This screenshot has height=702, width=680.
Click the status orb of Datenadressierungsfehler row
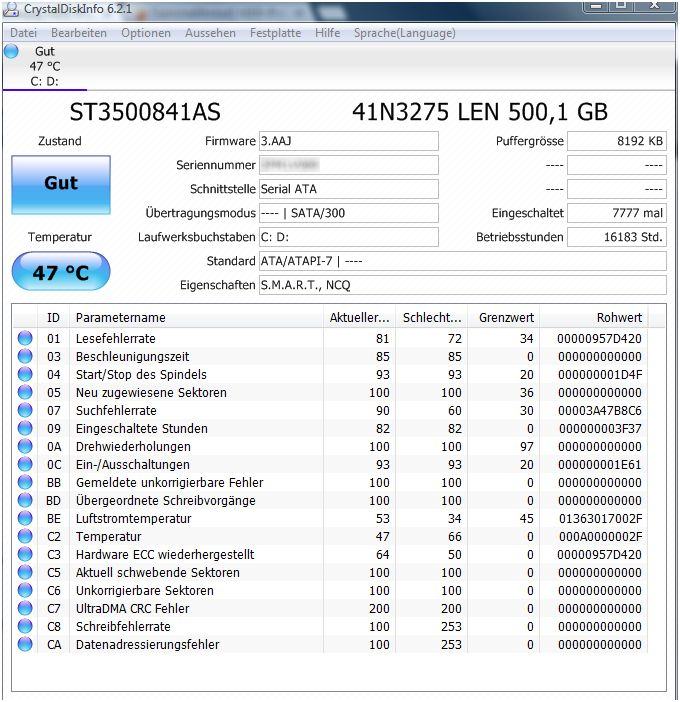(25, 644)
